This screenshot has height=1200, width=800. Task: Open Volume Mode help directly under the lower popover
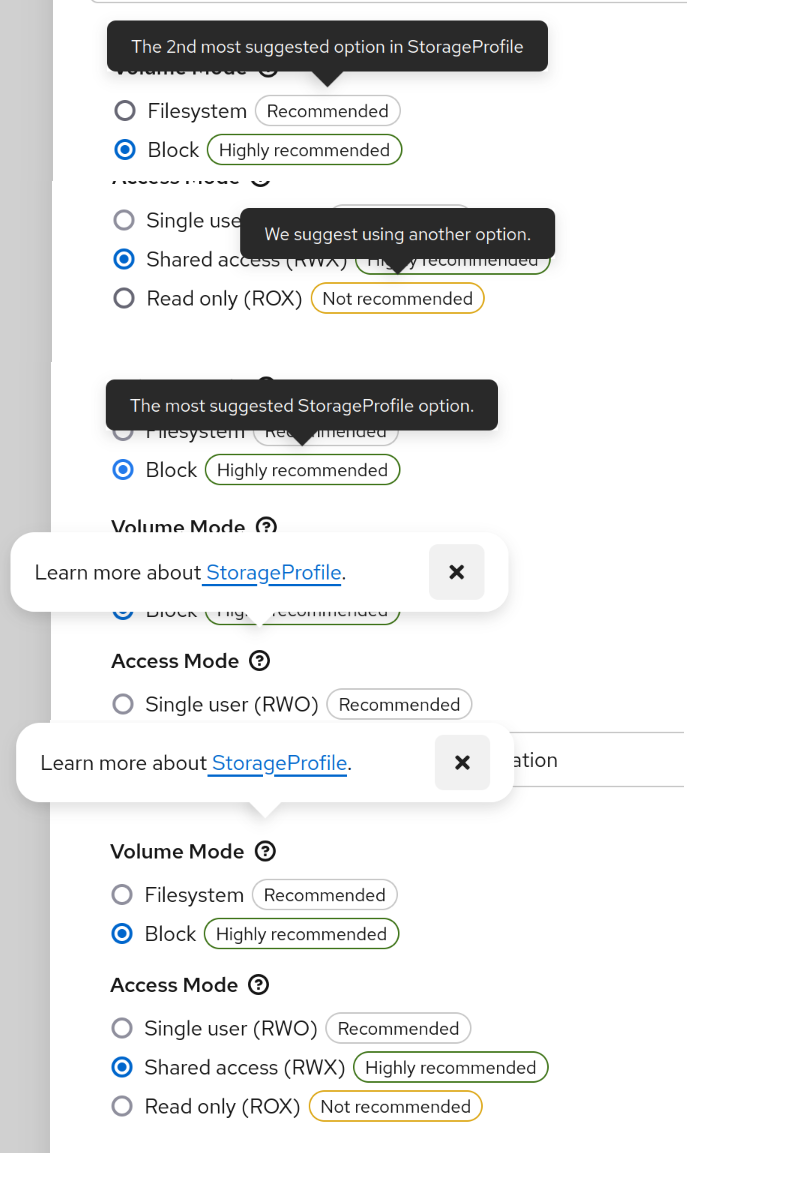point(265,851)
